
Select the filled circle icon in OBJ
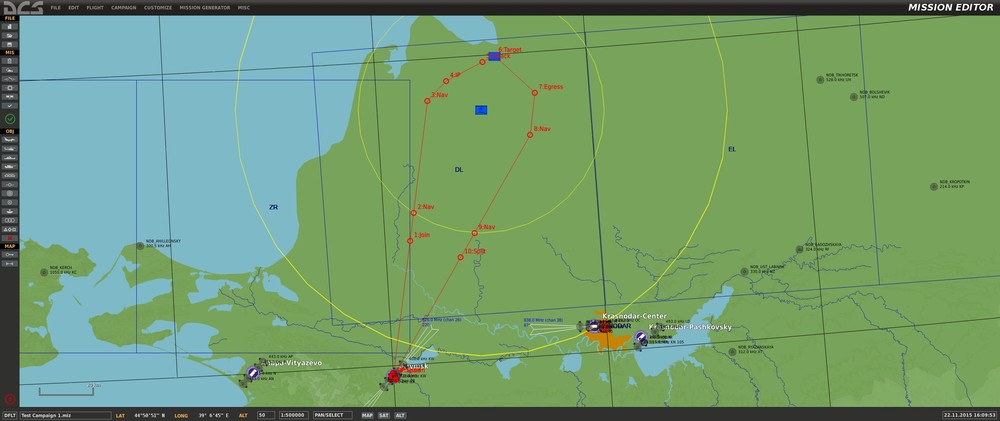pyautogui.click(x=10, y=193)
